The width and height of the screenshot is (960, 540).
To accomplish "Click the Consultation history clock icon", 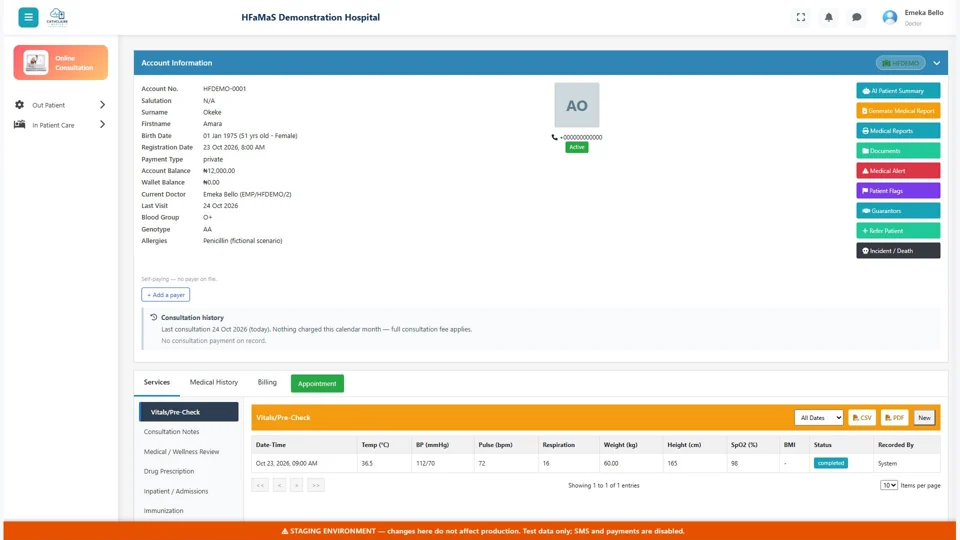I will (x=154, y=317).
